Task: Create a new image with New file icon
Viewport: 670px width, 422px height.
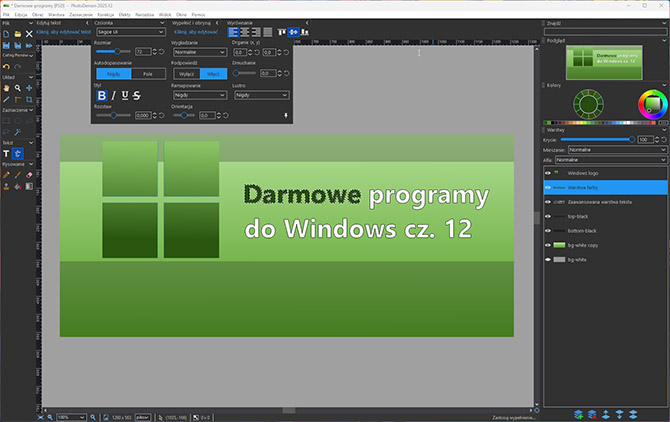Action: point(6,34)
